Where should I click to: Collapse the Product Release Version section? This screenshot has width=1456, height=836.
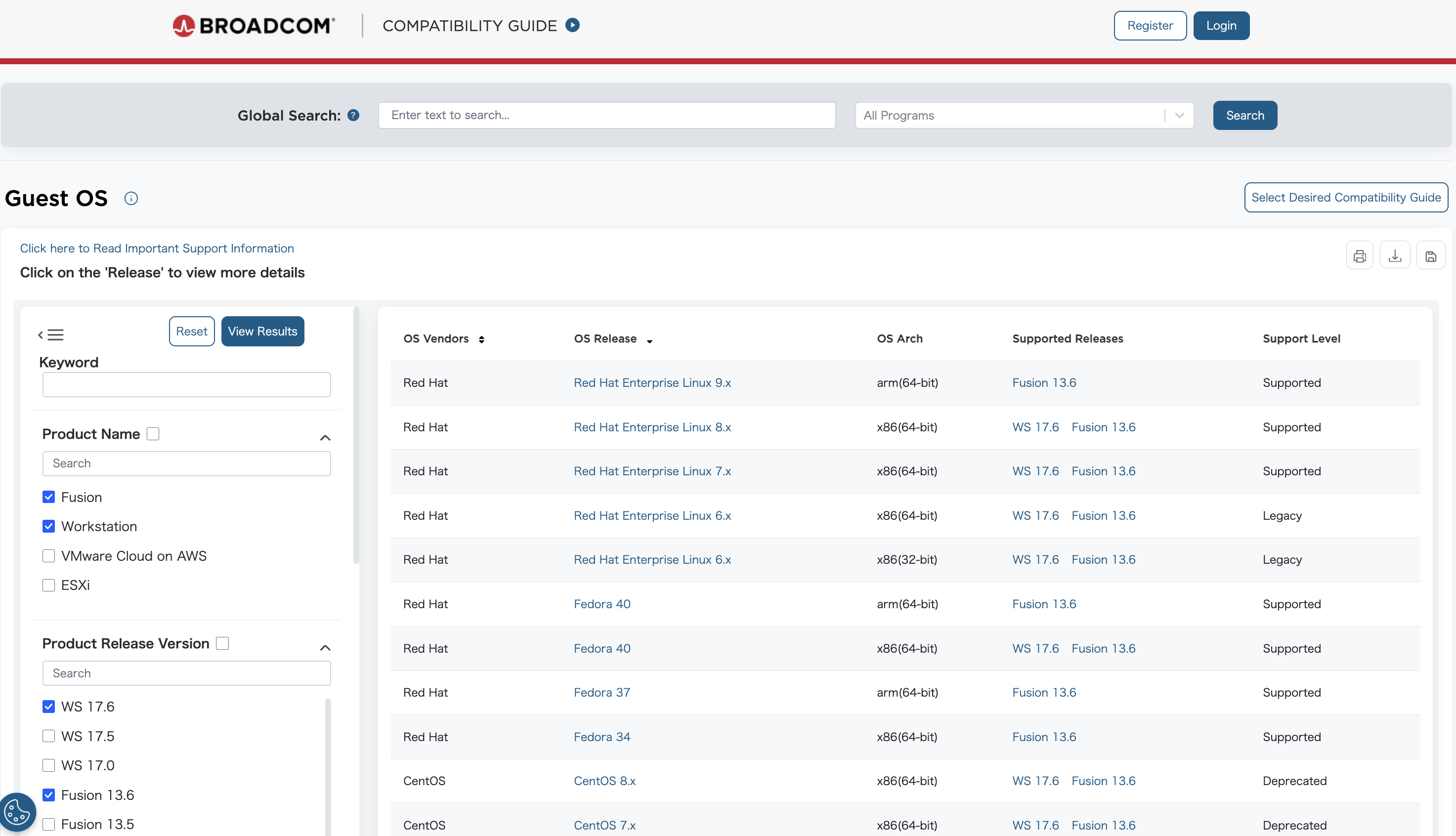(x=325, y=648)
